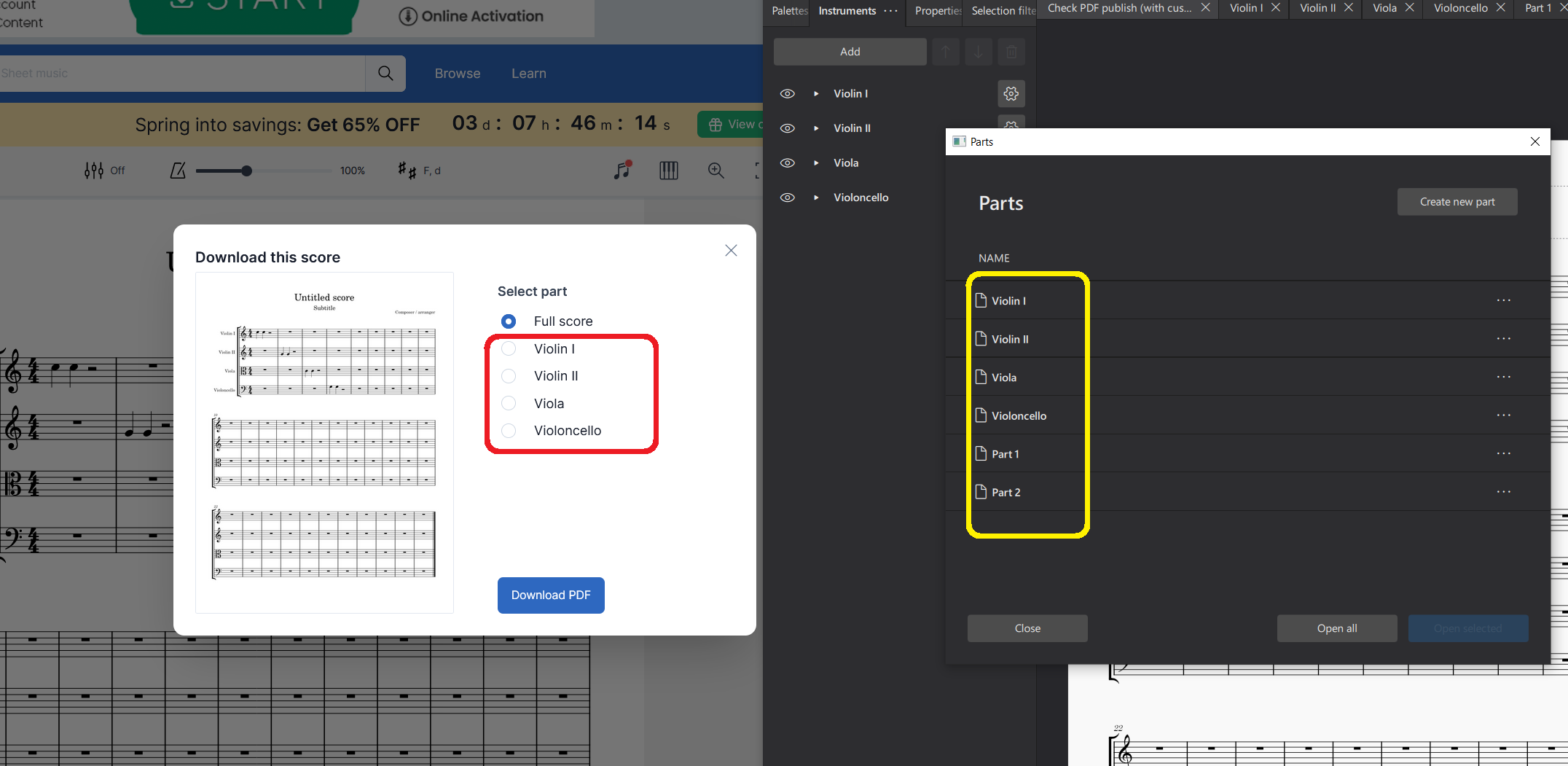
Task: Move instrument down with arrow icon
Action: [979, 52]
